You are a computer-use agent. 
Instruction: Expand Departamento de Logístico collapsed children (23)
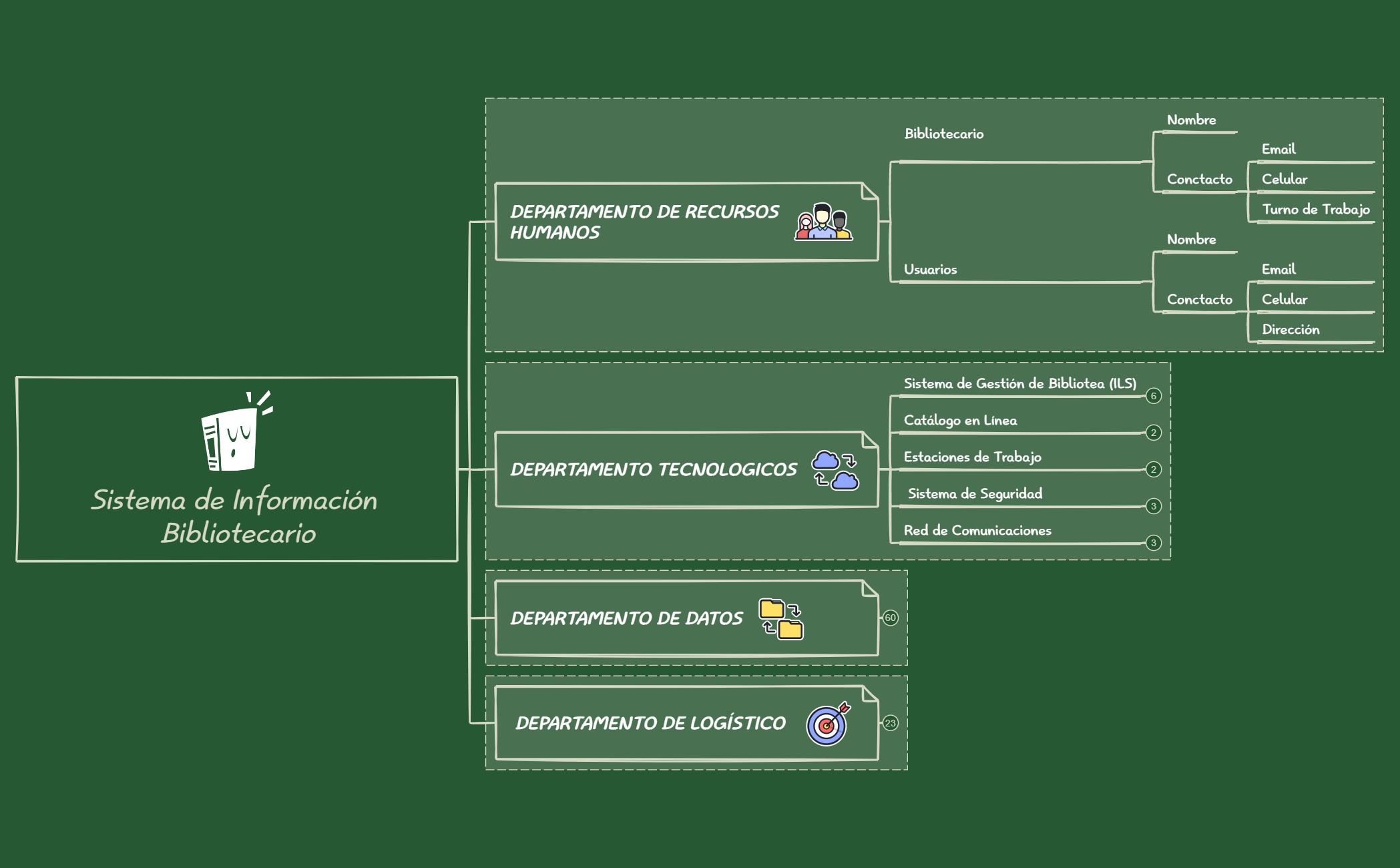(890, 723)
